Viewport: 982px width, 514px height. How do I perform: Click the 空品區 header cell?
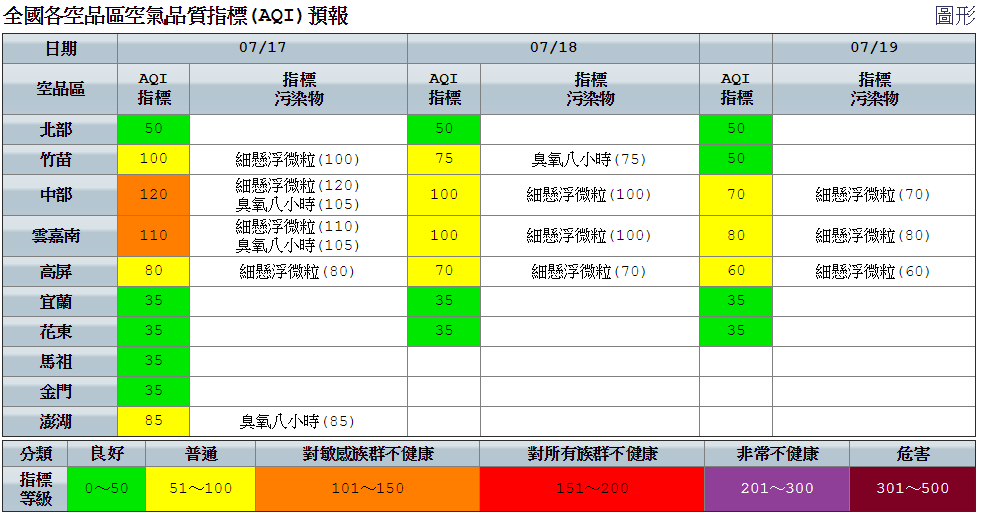coord(60,89)
